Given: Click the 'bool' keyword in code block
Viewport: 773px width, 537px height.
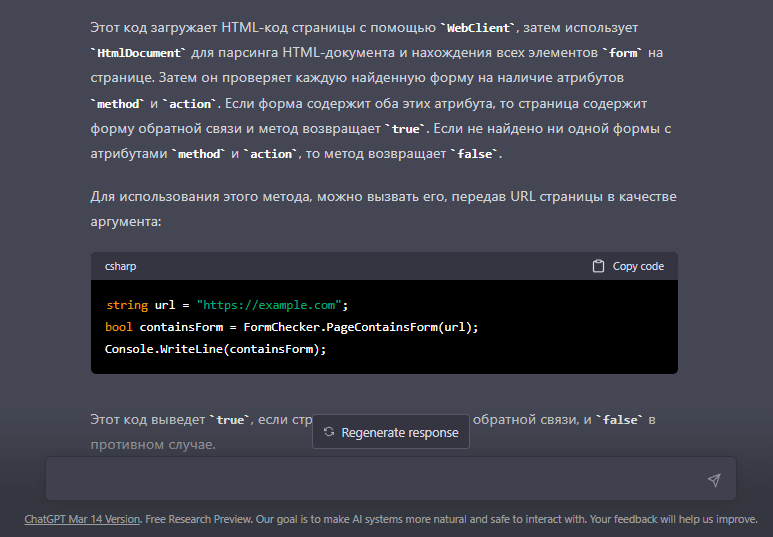Looking at the screenshot, I should click(x=118, y=327).
